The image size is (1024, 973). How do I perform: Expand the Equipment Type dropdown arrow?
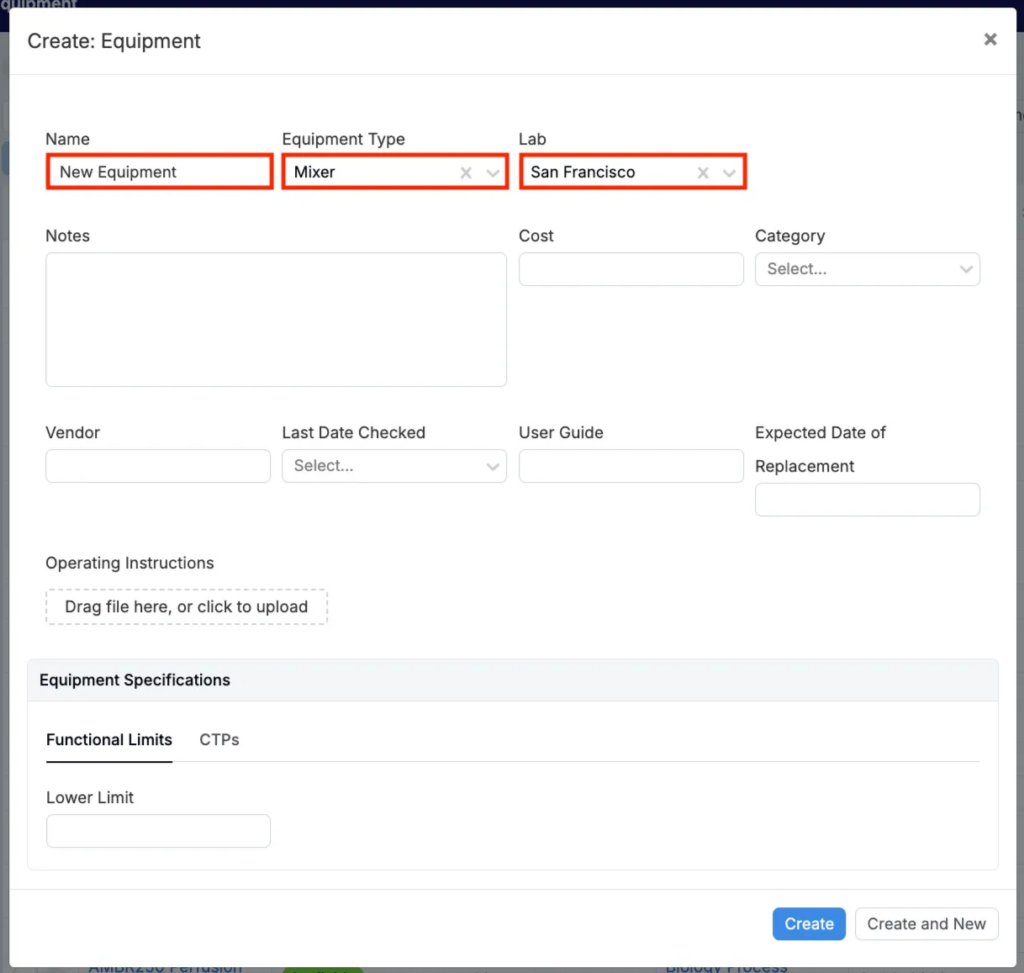click(492, 173)
